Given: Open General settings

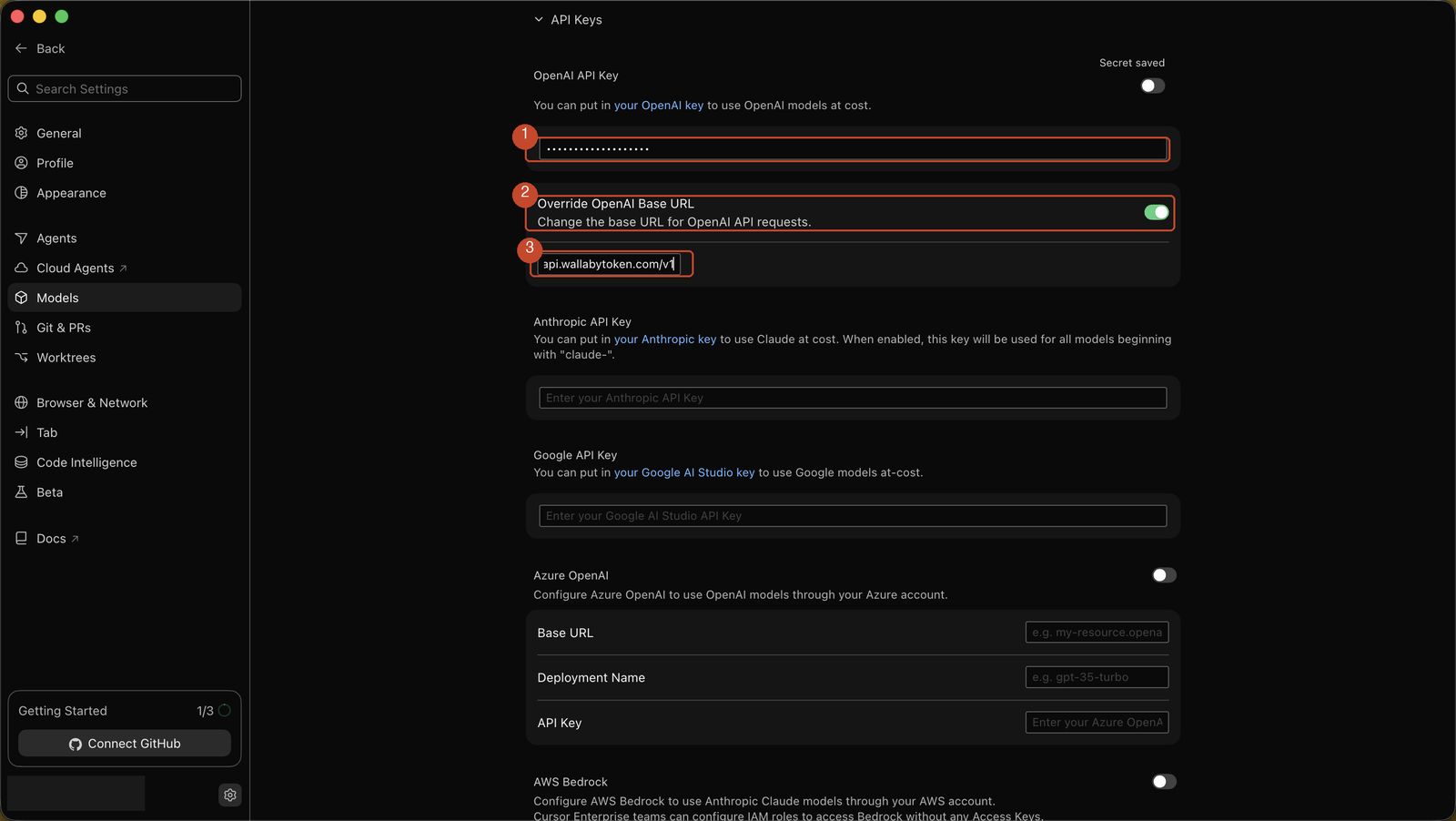Looking at the screenshot, I should [125, 133].
